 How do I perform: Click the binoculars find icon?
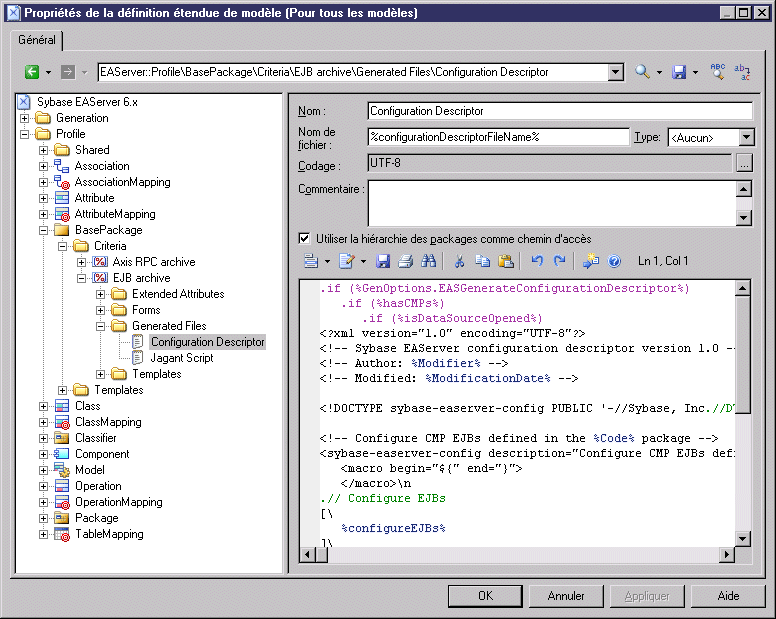(429, 261)
